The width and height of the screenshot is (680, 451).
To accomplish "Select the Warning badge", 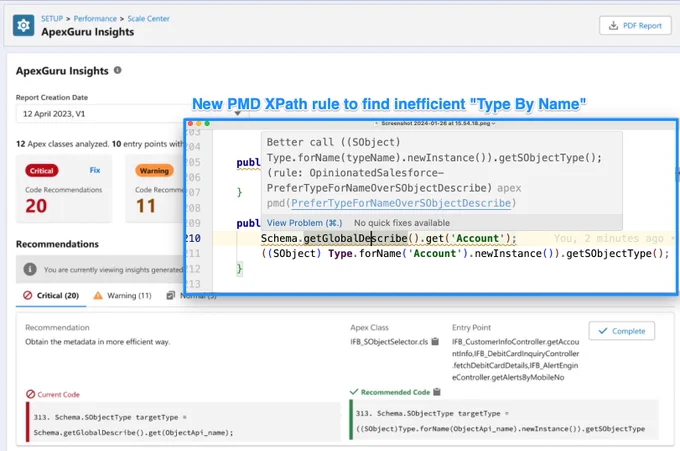I will click(x=154, y=170).
